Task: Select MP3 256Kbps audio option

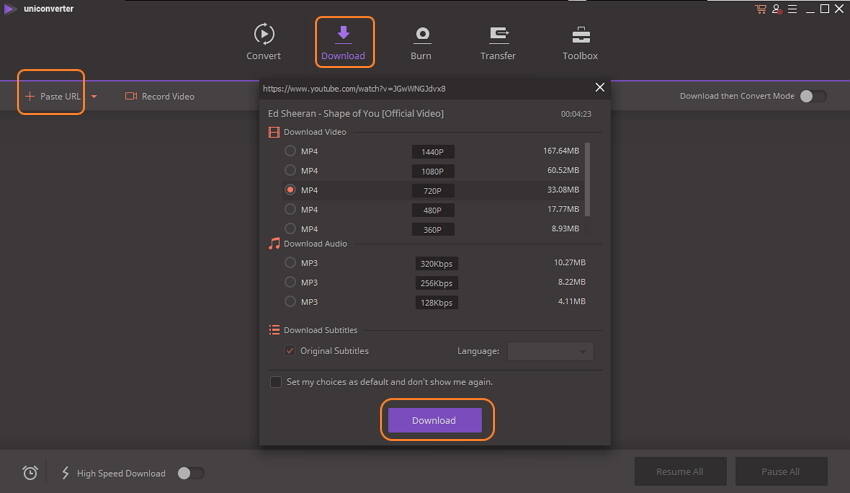Action: tap(290, 282)
